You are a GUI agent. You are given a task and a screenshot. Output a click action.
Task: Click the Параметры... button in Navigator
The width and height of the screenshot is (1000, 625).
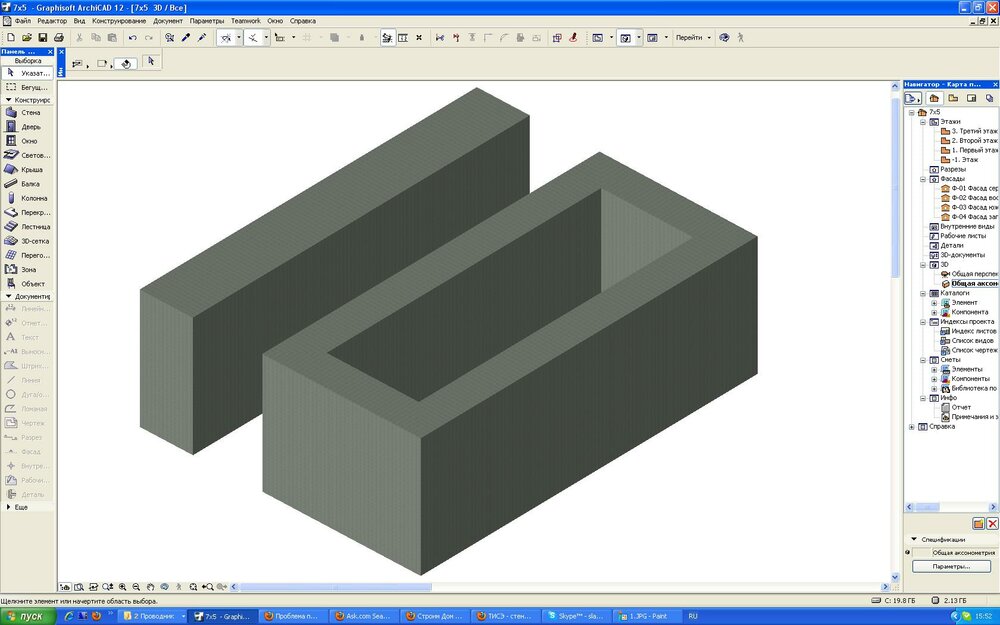(x=951, y=566)
